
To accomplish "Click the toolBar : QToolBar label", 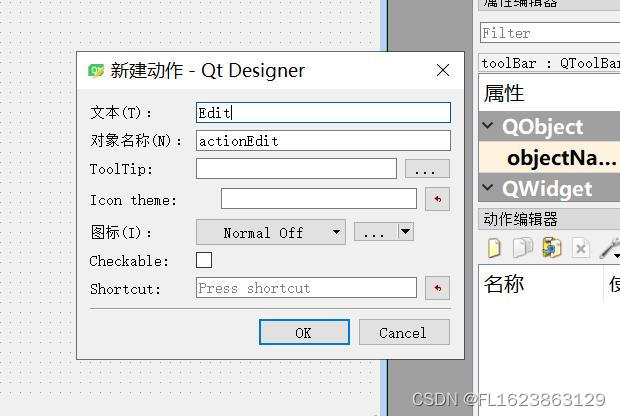I will click(x=550, y=63).
